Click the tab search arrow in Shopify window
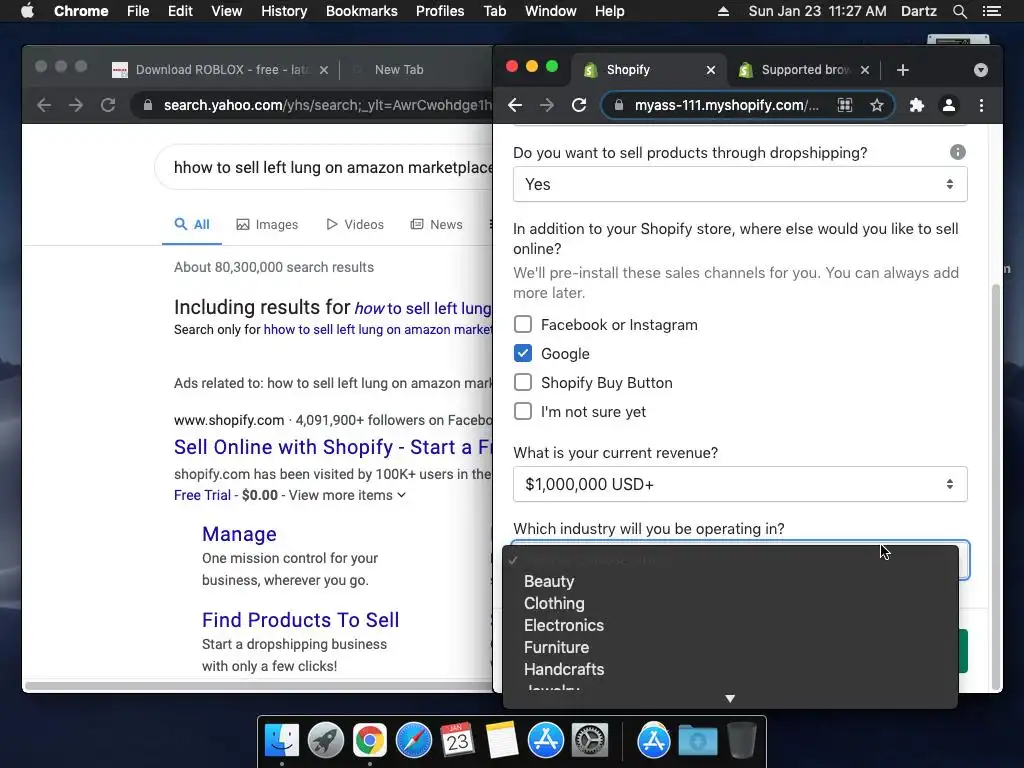The height and width of the screenshot is (768, 1024). point(981,70)
